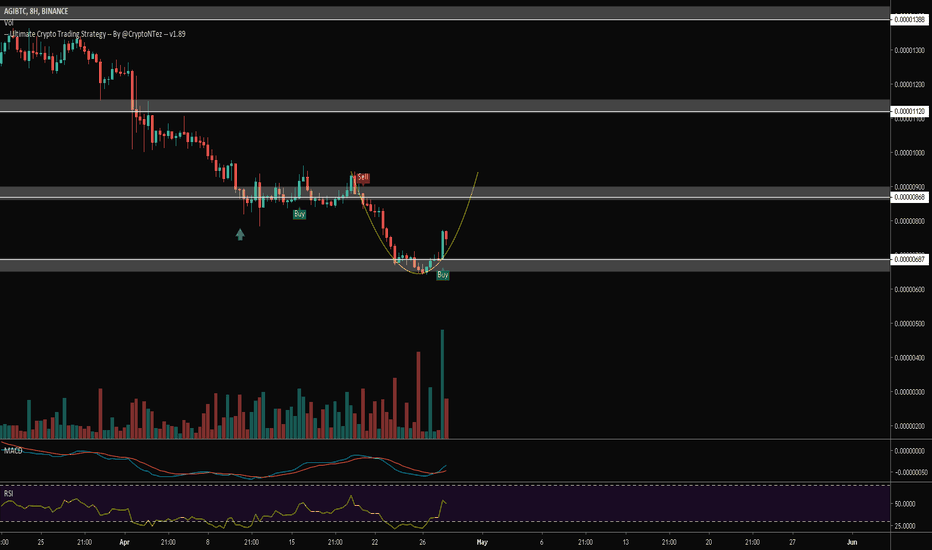
Task: Click the -0.00000050 MACD axis value
Action: [911, 473]
